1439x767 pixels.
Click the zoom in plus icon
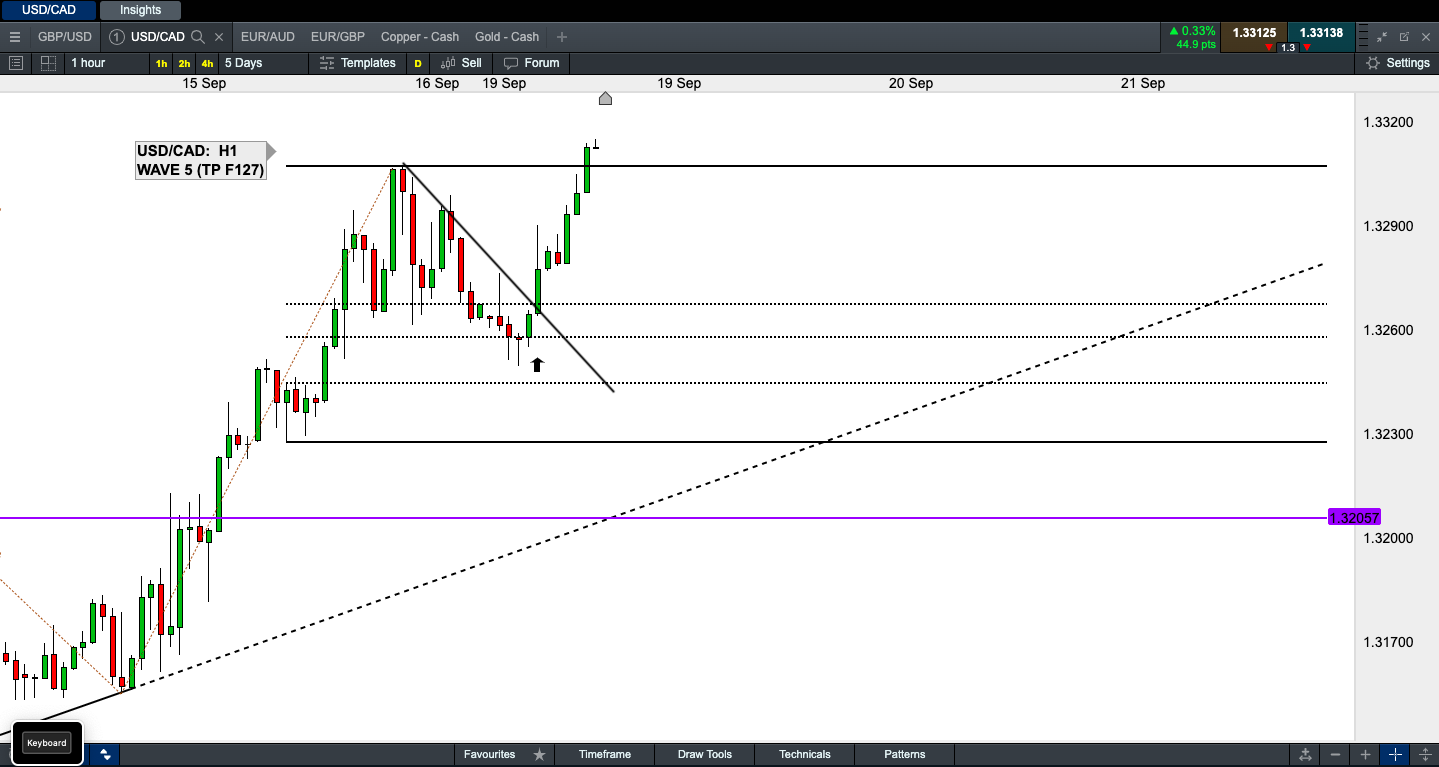coord(1365,754)
